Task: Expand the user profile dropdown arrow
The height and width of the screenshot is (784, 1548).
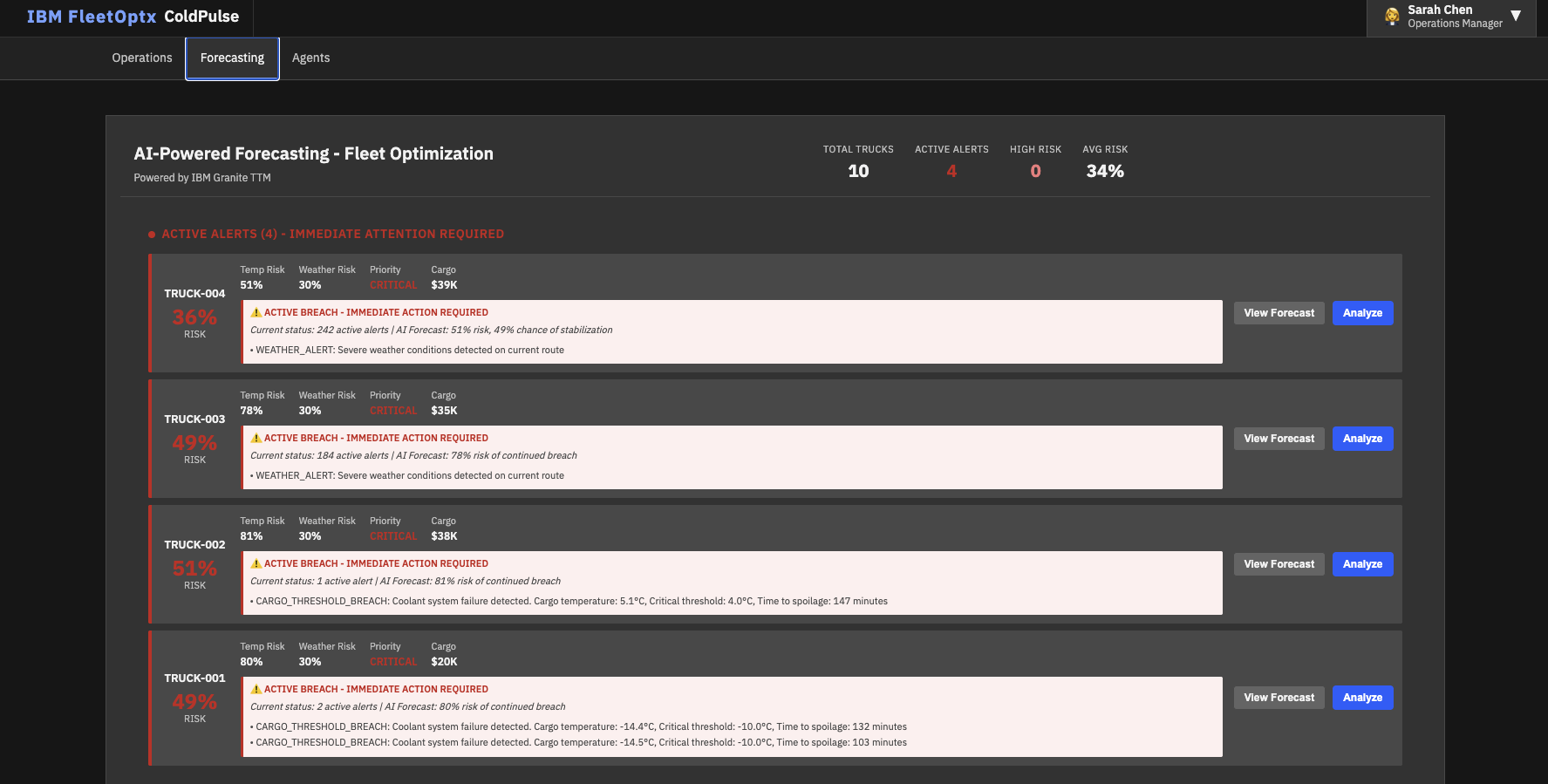Action: point(1516,16)
